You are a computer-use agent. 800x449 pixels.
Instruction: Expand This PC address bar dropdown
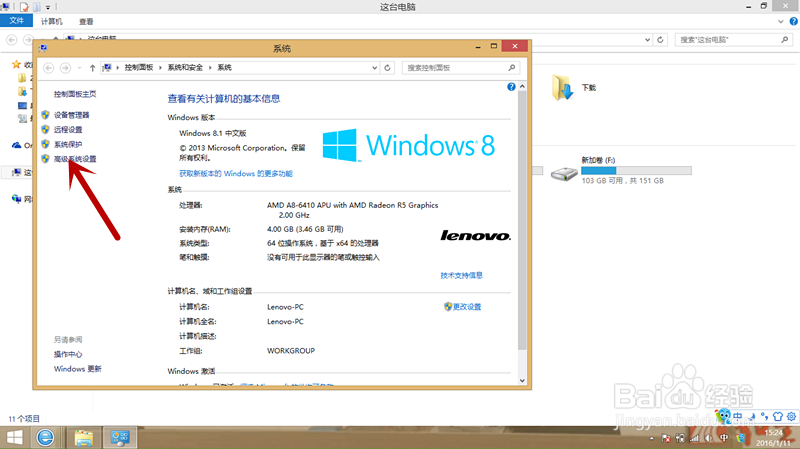(647, 40)
